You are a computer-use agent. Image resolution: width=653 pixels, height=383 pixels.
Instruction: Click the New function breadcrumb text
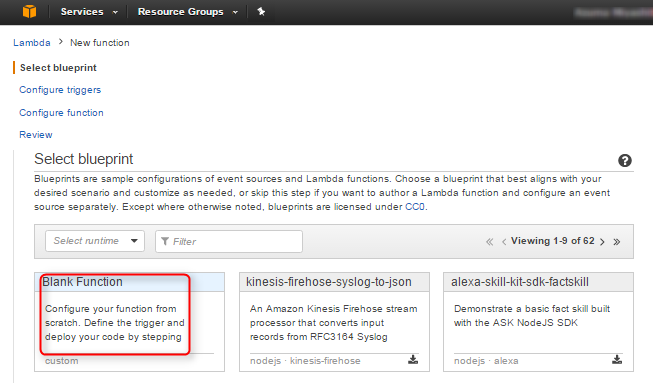point(100,42)
